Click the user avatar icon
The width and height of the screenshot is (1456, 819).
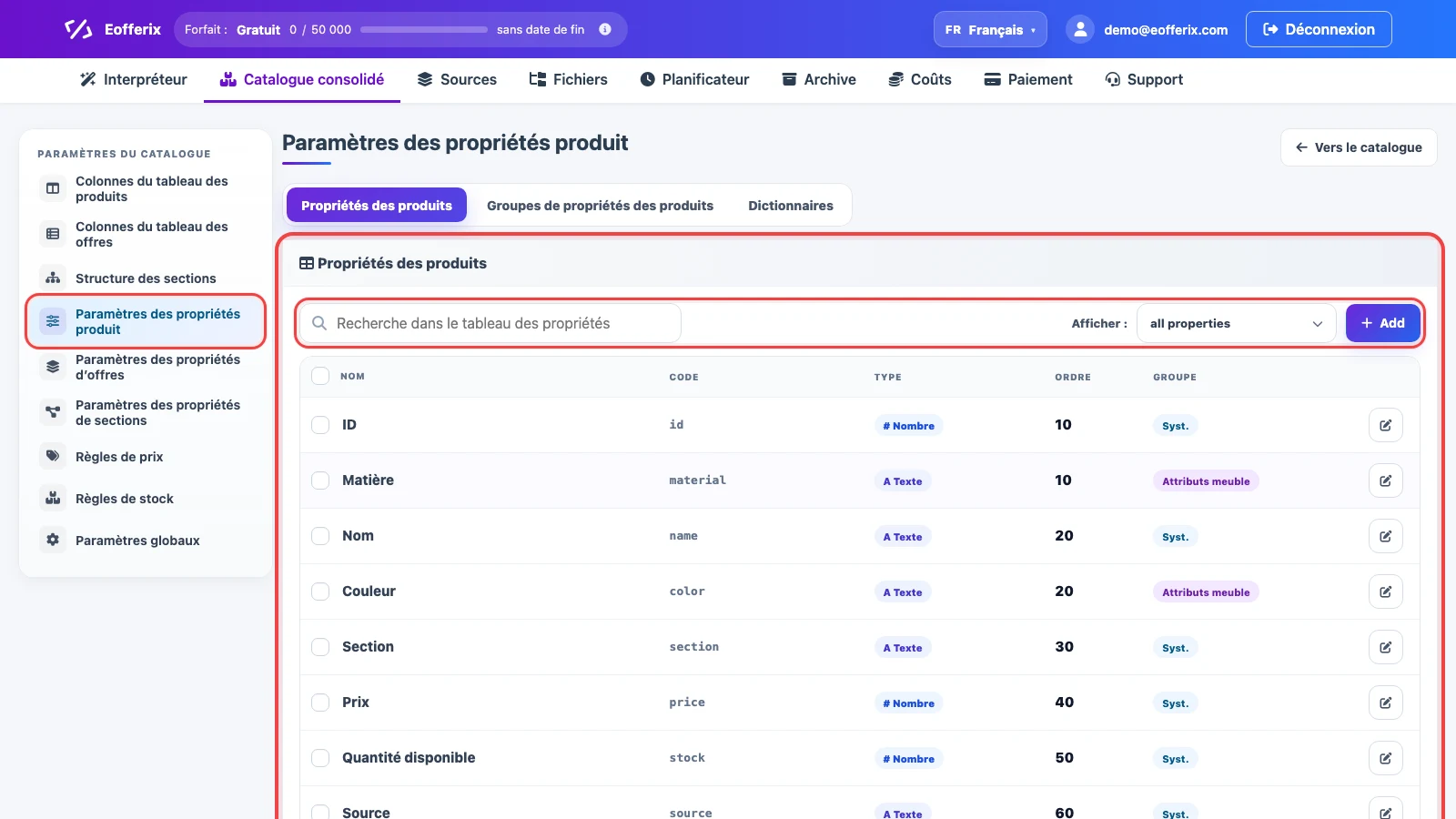click(1080, 29)
